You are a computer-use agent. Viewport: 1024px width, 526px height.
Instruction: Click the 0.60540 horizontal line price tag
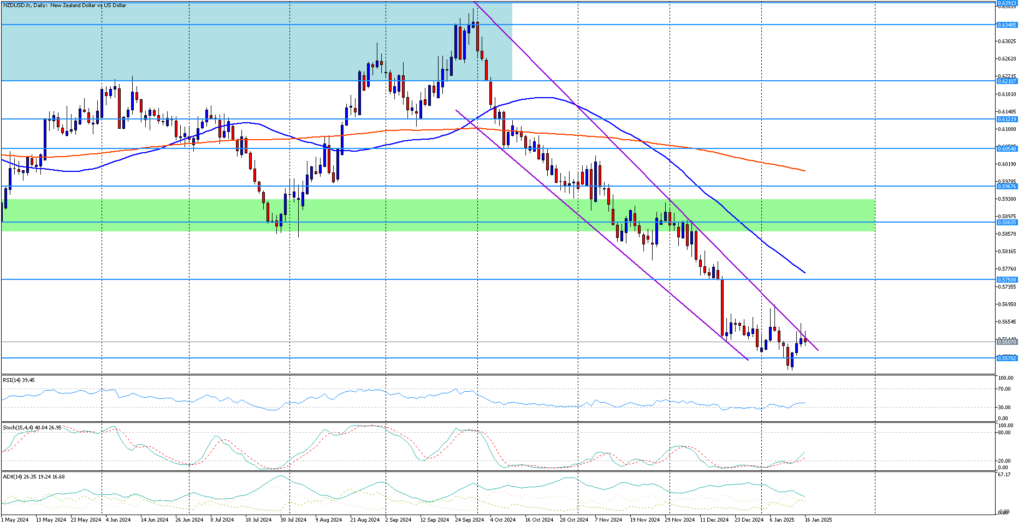(1006, 149)
